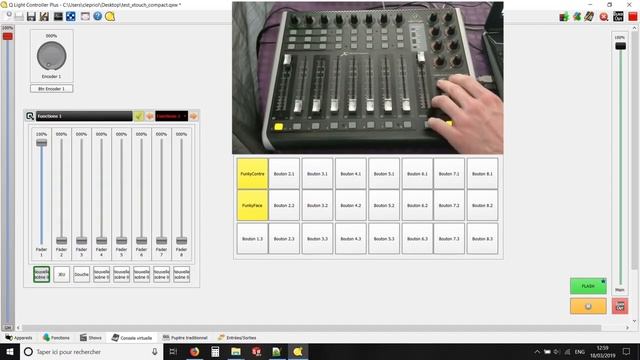The width and height of the screenshot is (640, 360).
Task: Go to previous frame page arrow
Action: (150, 116)
